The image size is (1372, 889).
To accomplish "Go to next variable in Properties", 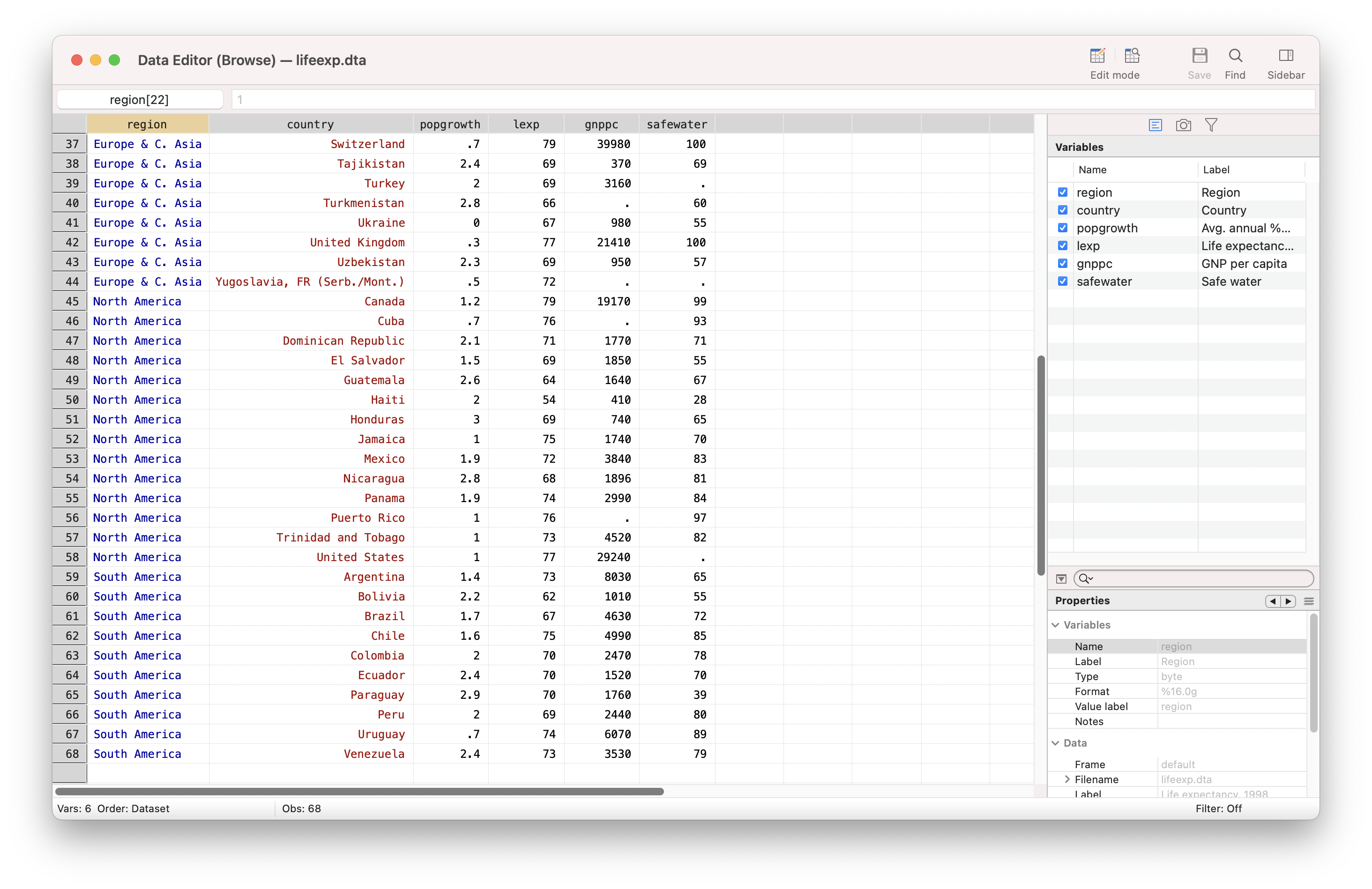I will tap(1289, 601).
